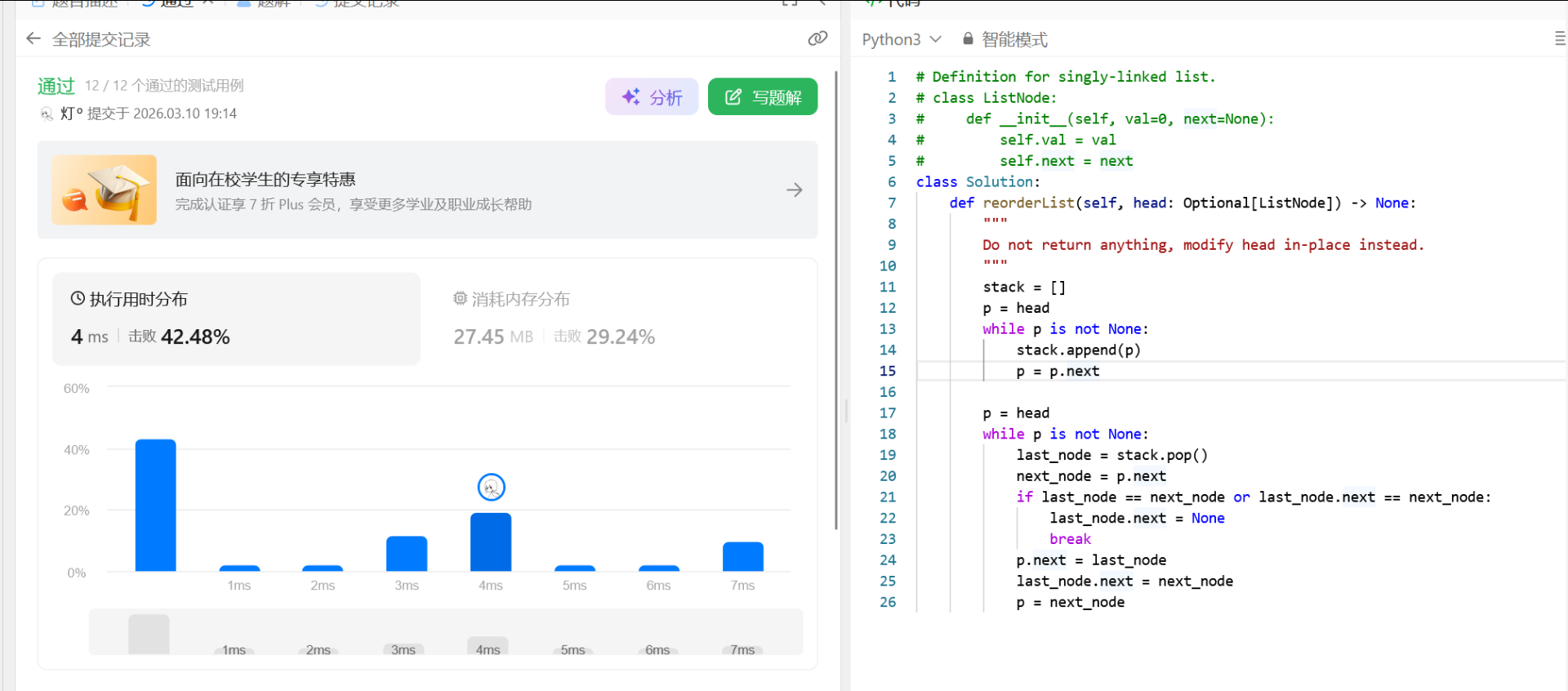Click the back arrow beside 全部提交记录

click(x=33, y=38)
